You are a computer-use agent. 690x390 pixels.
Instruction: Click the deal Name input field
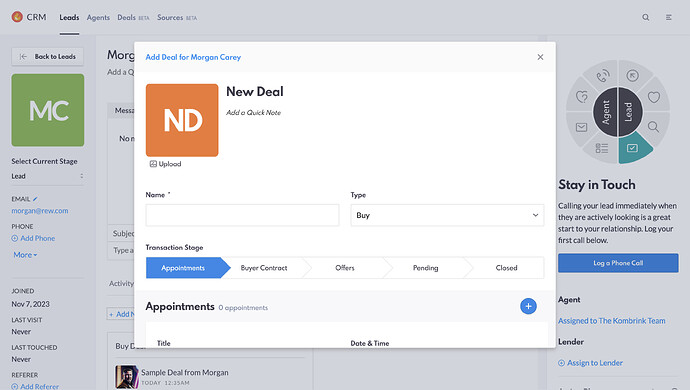(x=242, y=215)
